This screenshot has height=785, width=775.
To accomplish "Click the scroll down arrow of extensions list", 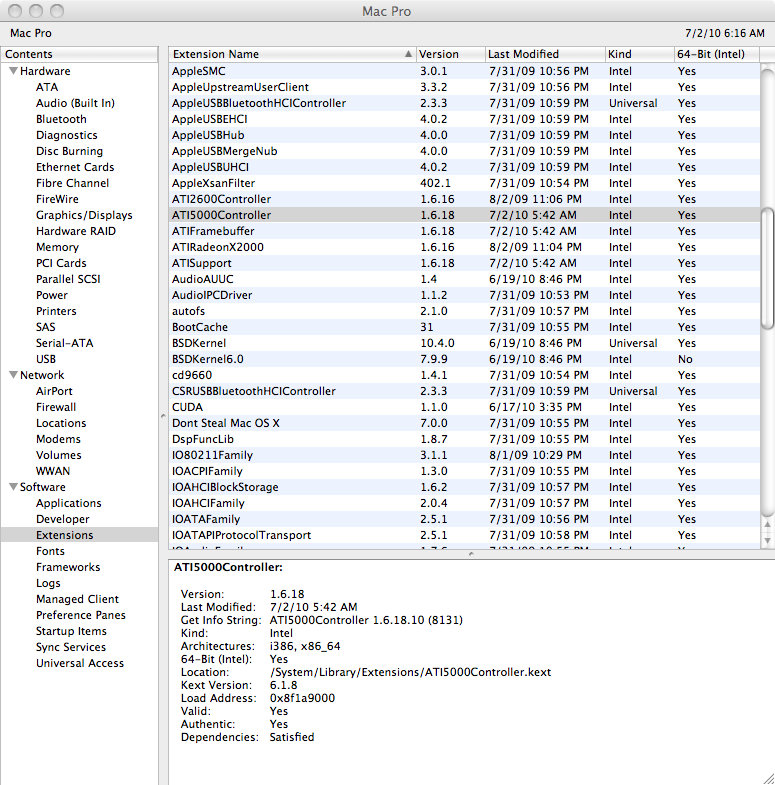I will (767, 540).
